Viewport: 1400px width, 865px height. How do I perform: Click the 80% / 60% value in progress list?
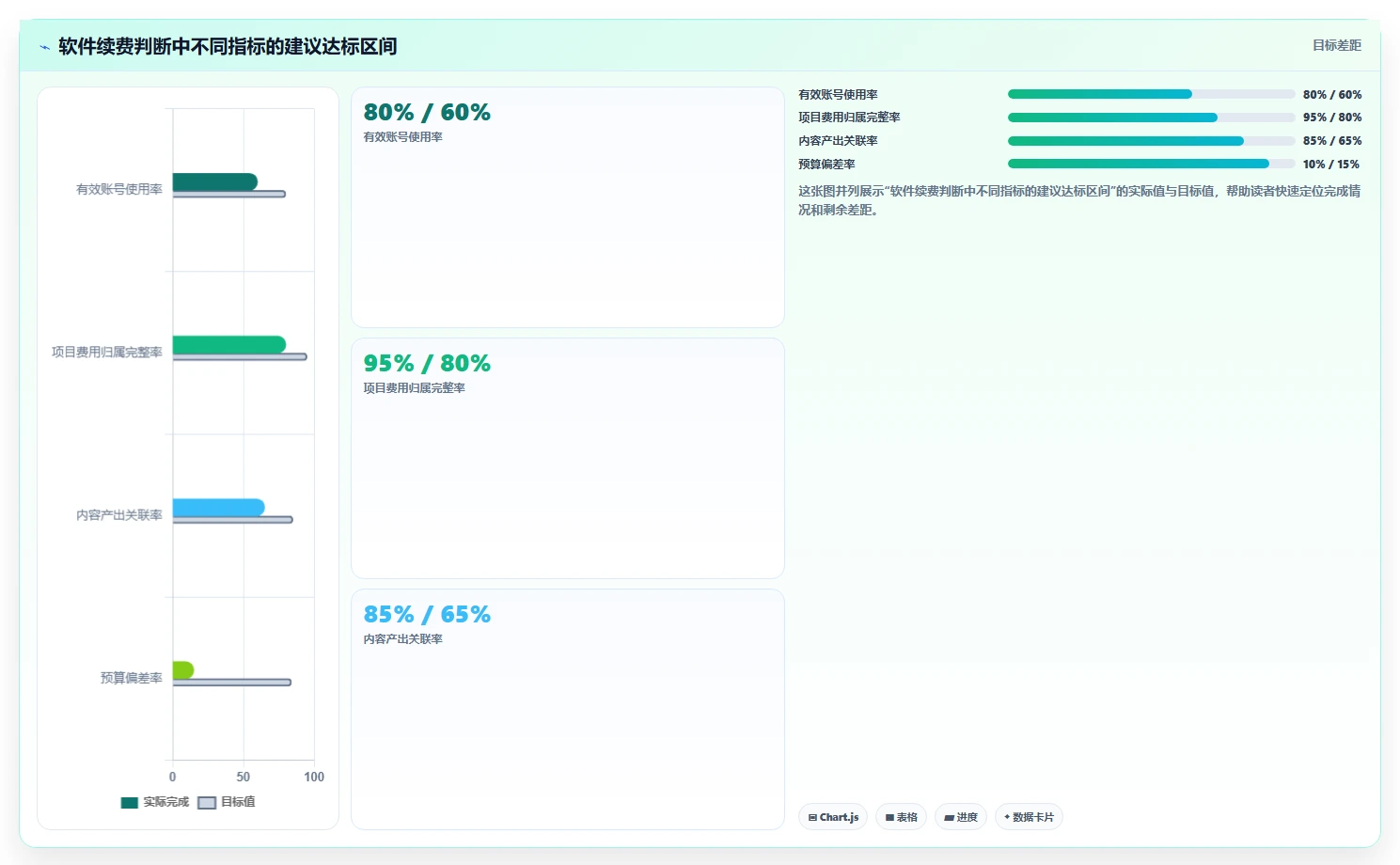pyautogui.click(x=1331, y=94)
